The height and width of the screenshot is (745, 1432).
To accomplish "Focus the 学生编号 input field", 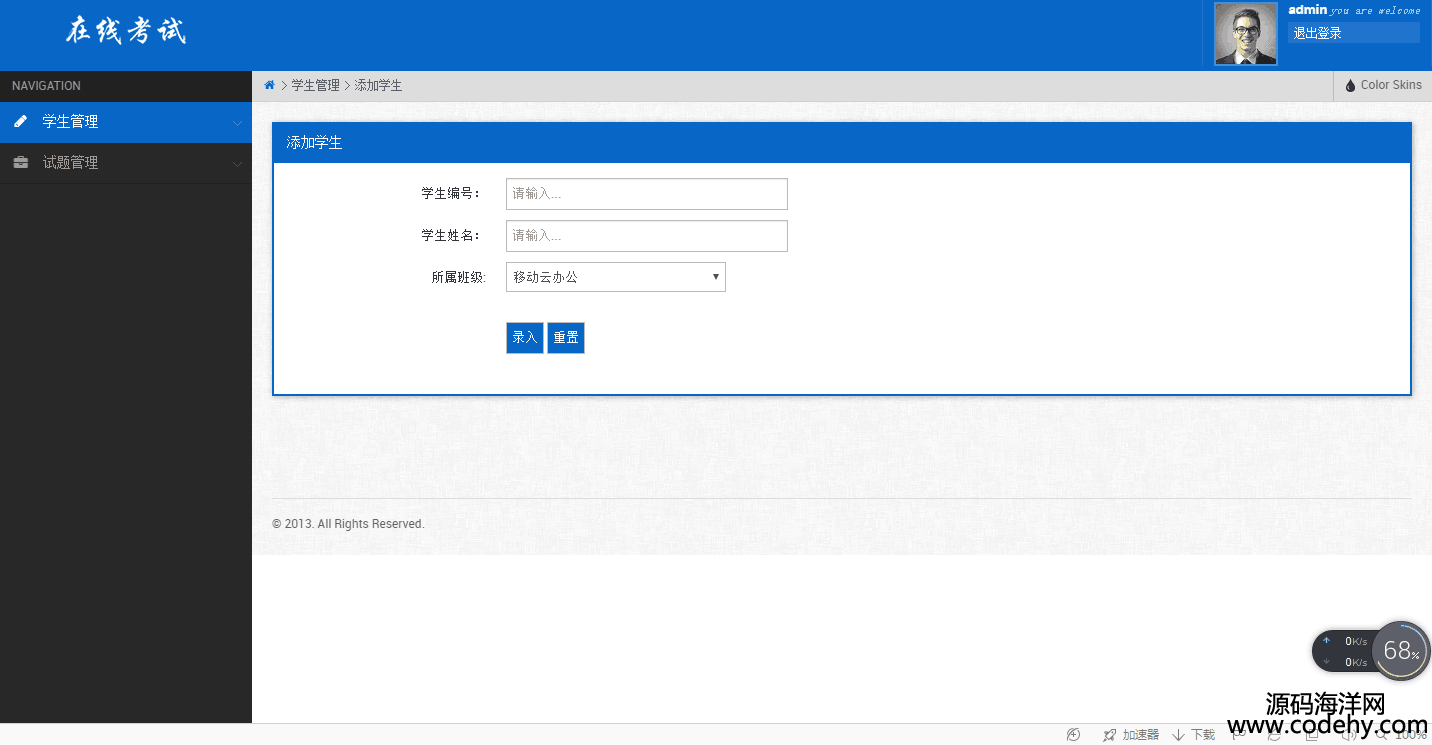I will click(x=647, y=194).
